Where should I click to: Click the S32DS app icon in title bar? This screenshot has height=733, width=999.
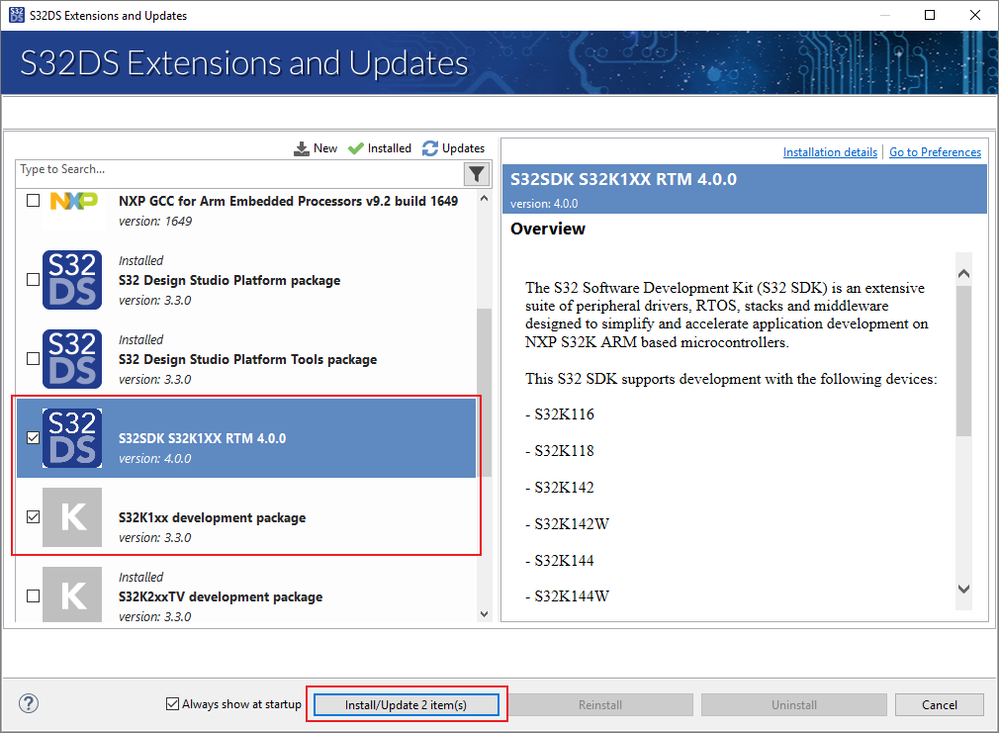(x=17, y=15)
